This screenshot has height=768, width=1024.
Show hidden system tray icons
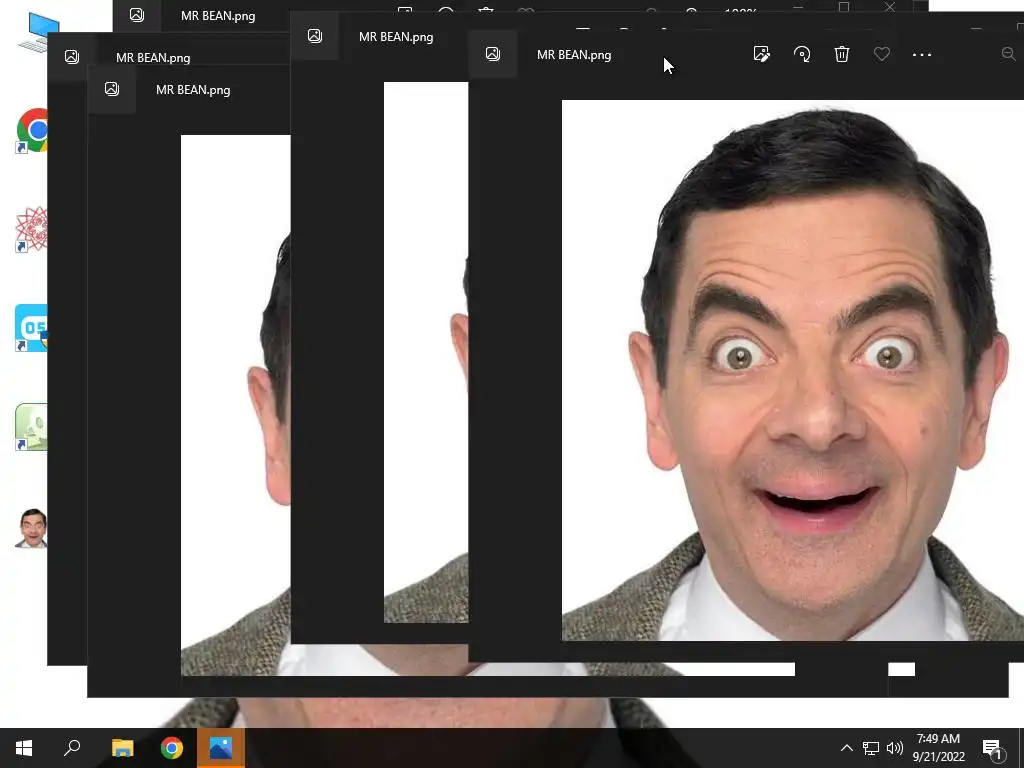(846, 748)
